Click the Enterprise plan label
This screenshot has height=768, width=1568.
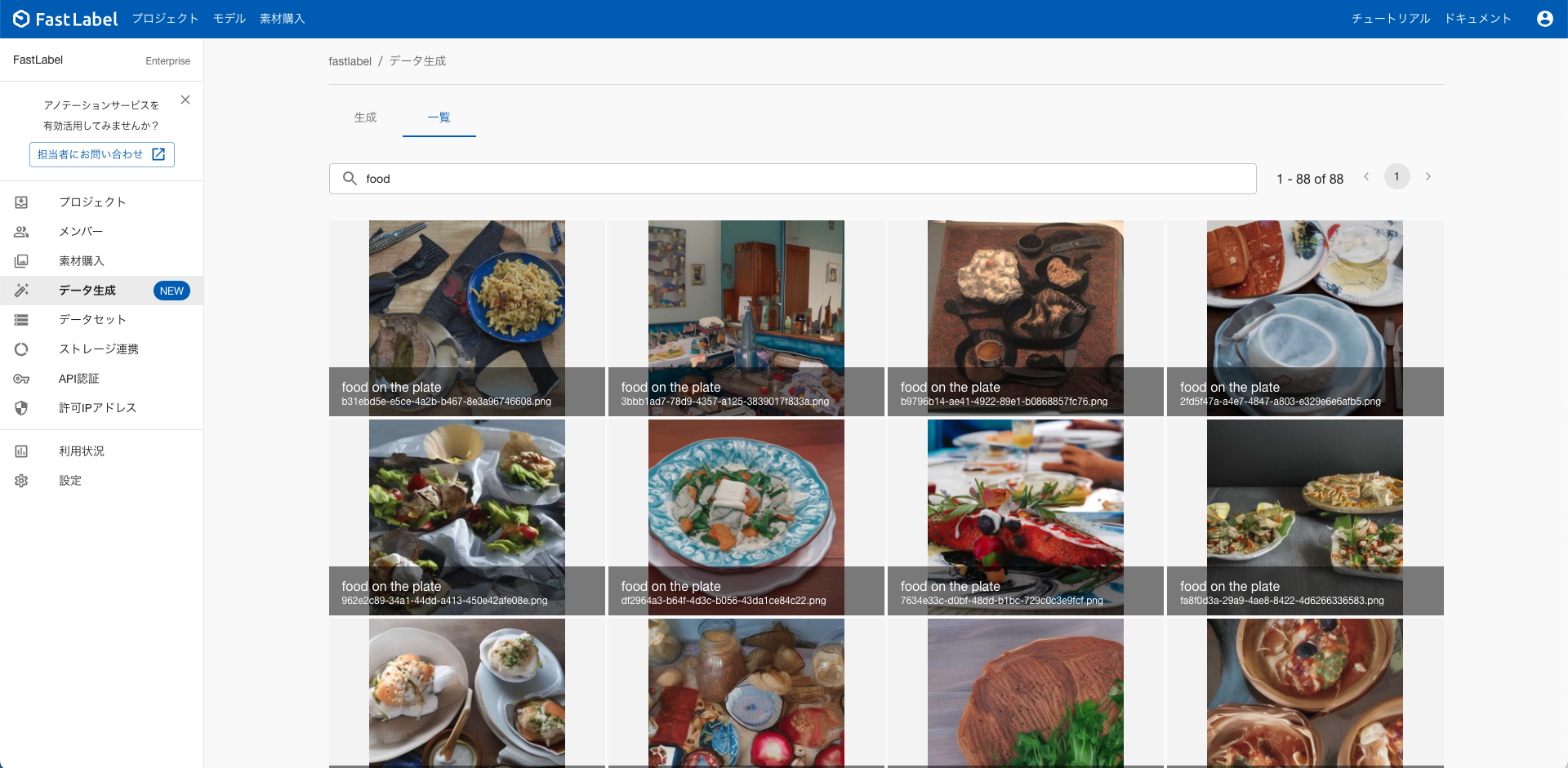(167, 61)
